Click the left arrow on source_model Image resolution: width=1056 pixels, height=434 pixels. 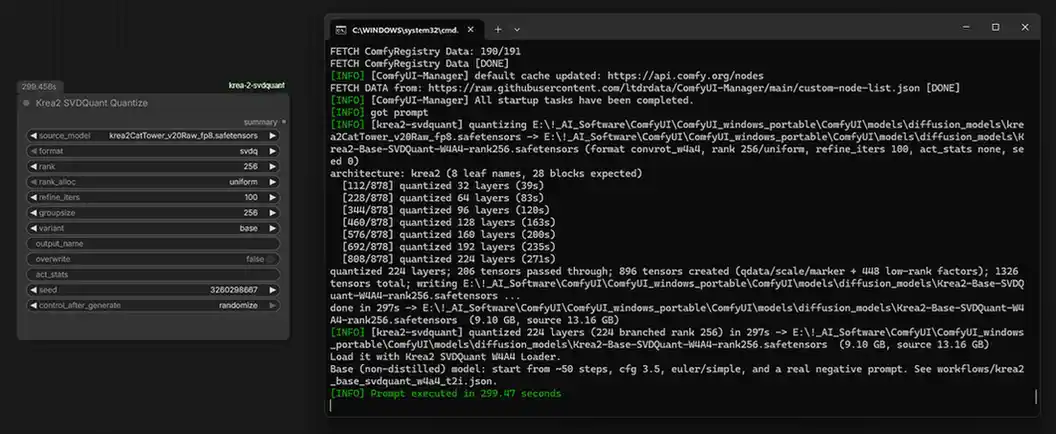point(33,135)
